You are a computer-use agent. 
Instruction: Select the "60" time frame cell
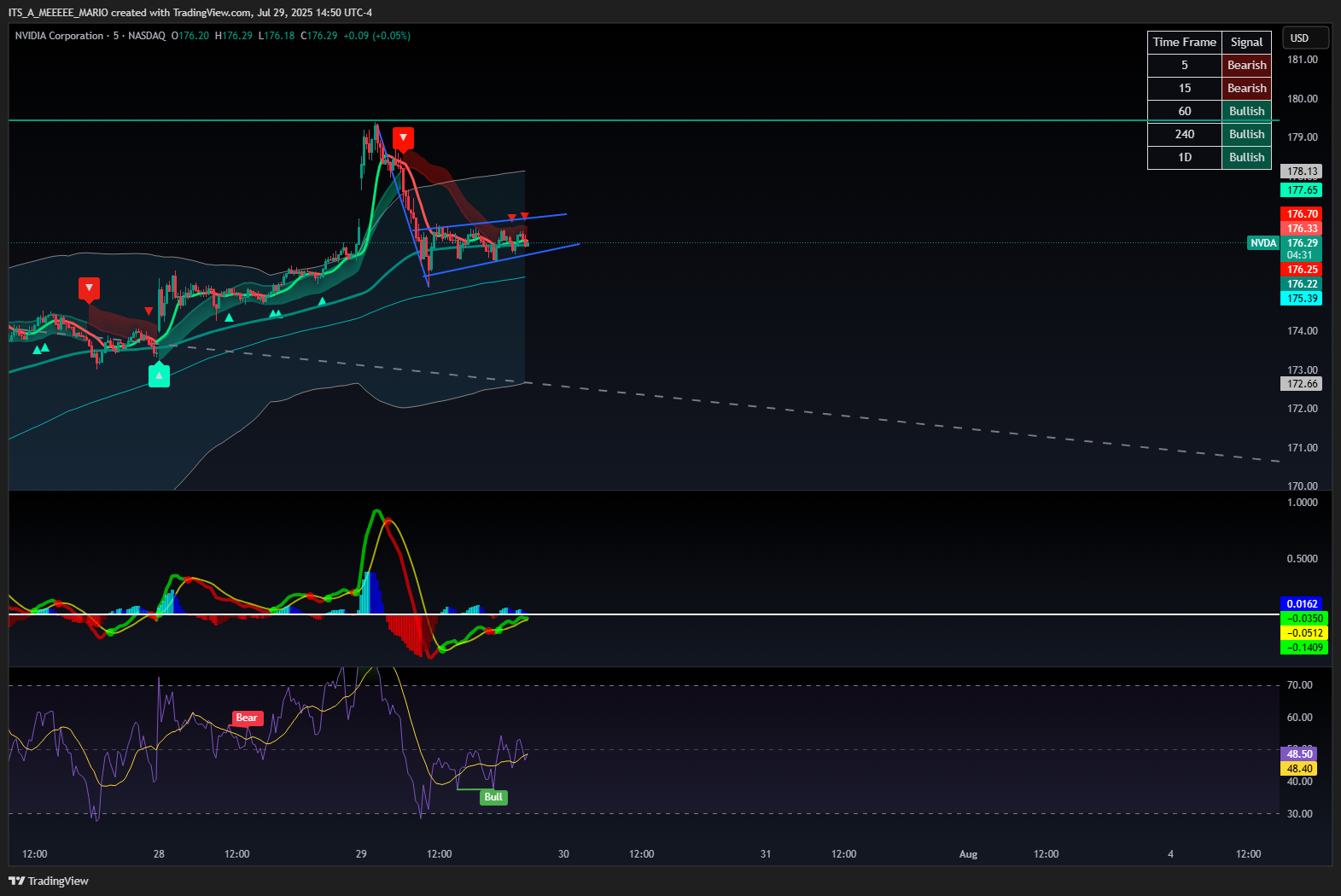coord(1184,111)
